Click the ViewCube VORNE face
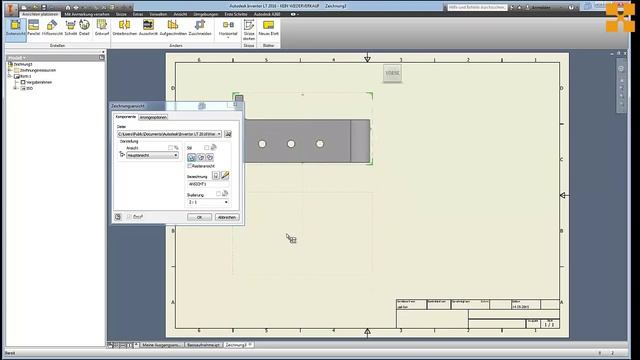The image size is (640, 360). point(392,73)
